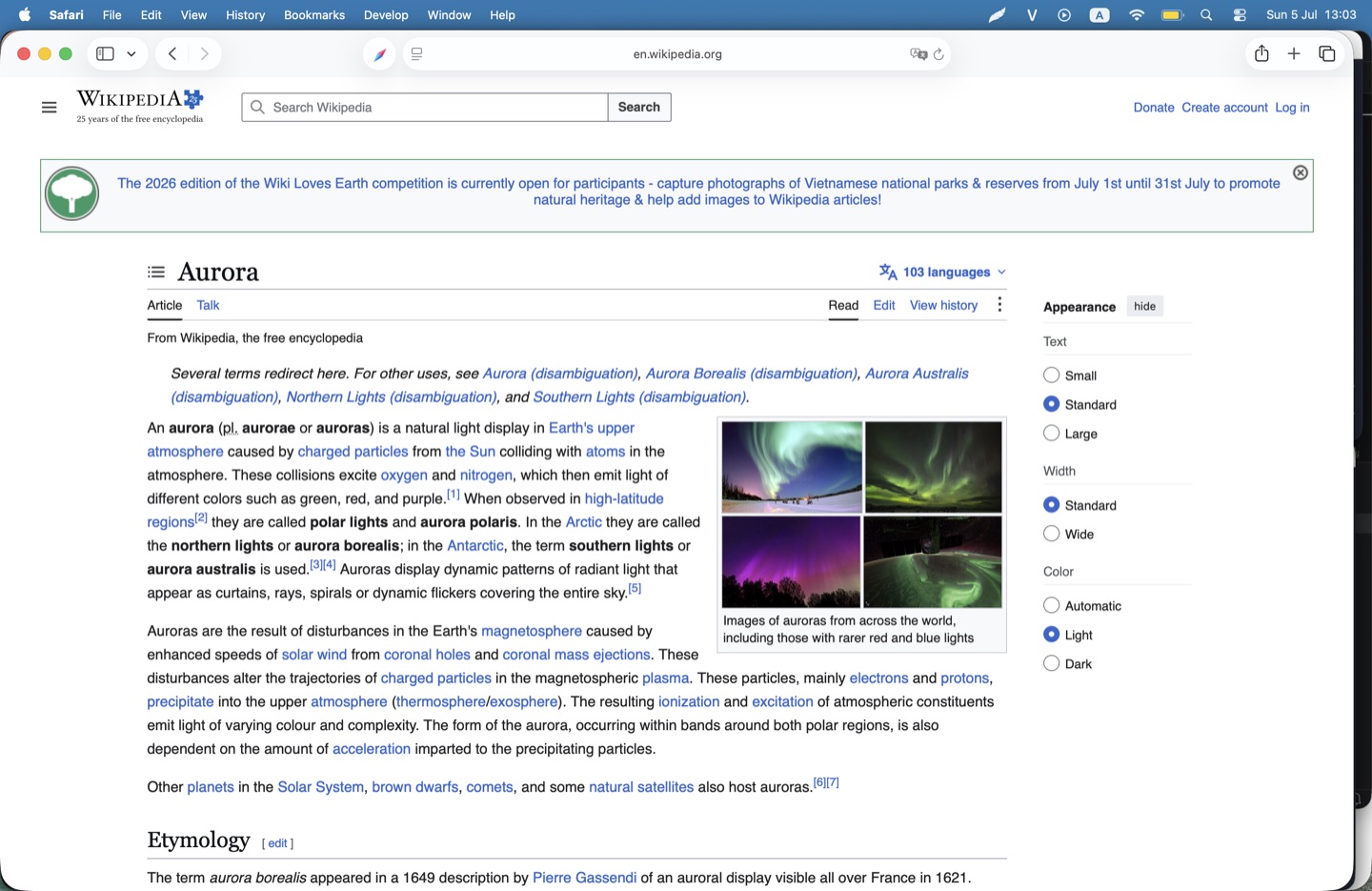This screenshot has width=1372, height=891.
Task: Go back to the previous page in Safari
Action: [172, 54]
